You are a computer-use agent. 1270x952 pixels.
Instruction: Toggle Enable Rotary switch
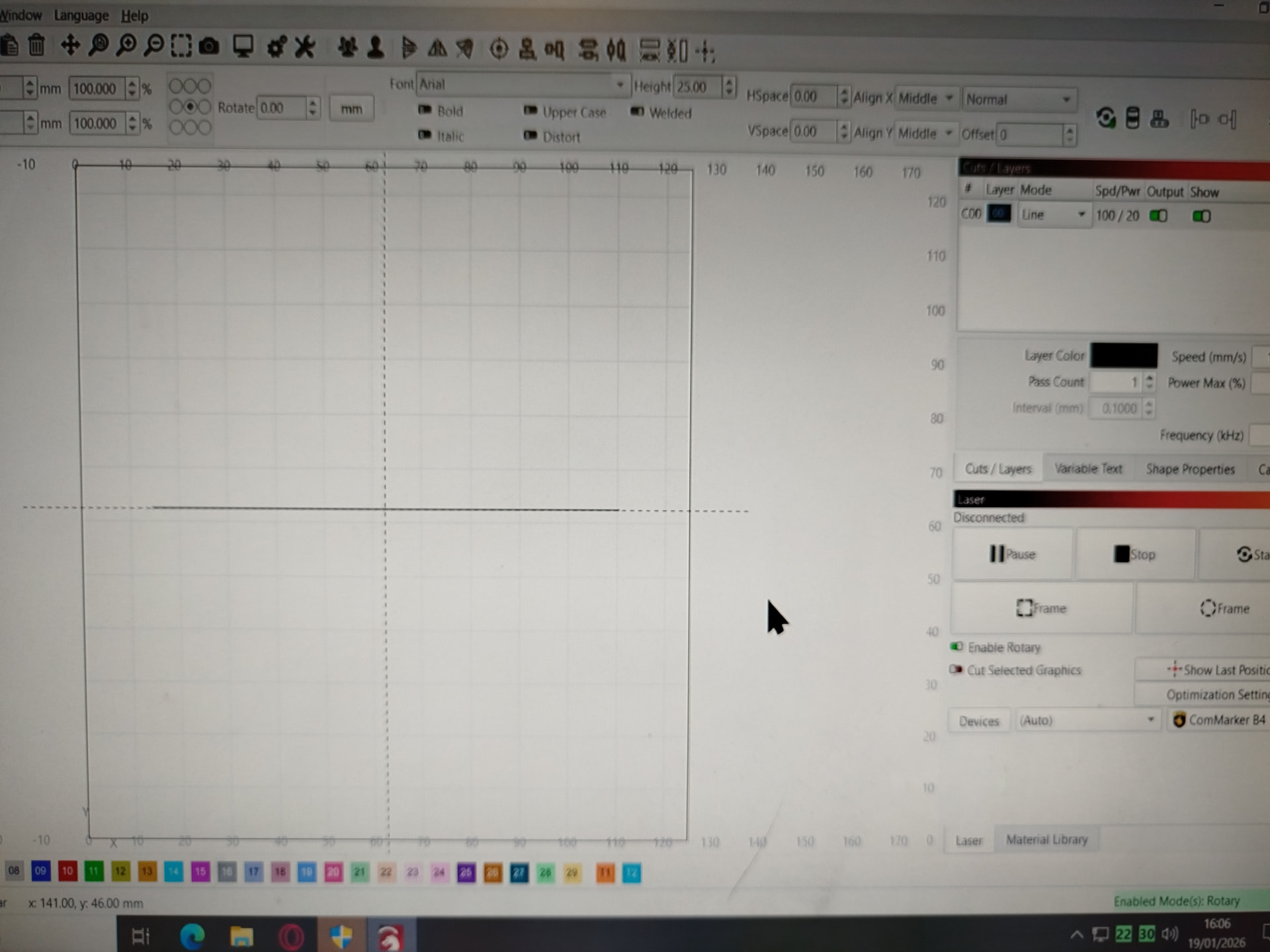pos(956,647)
